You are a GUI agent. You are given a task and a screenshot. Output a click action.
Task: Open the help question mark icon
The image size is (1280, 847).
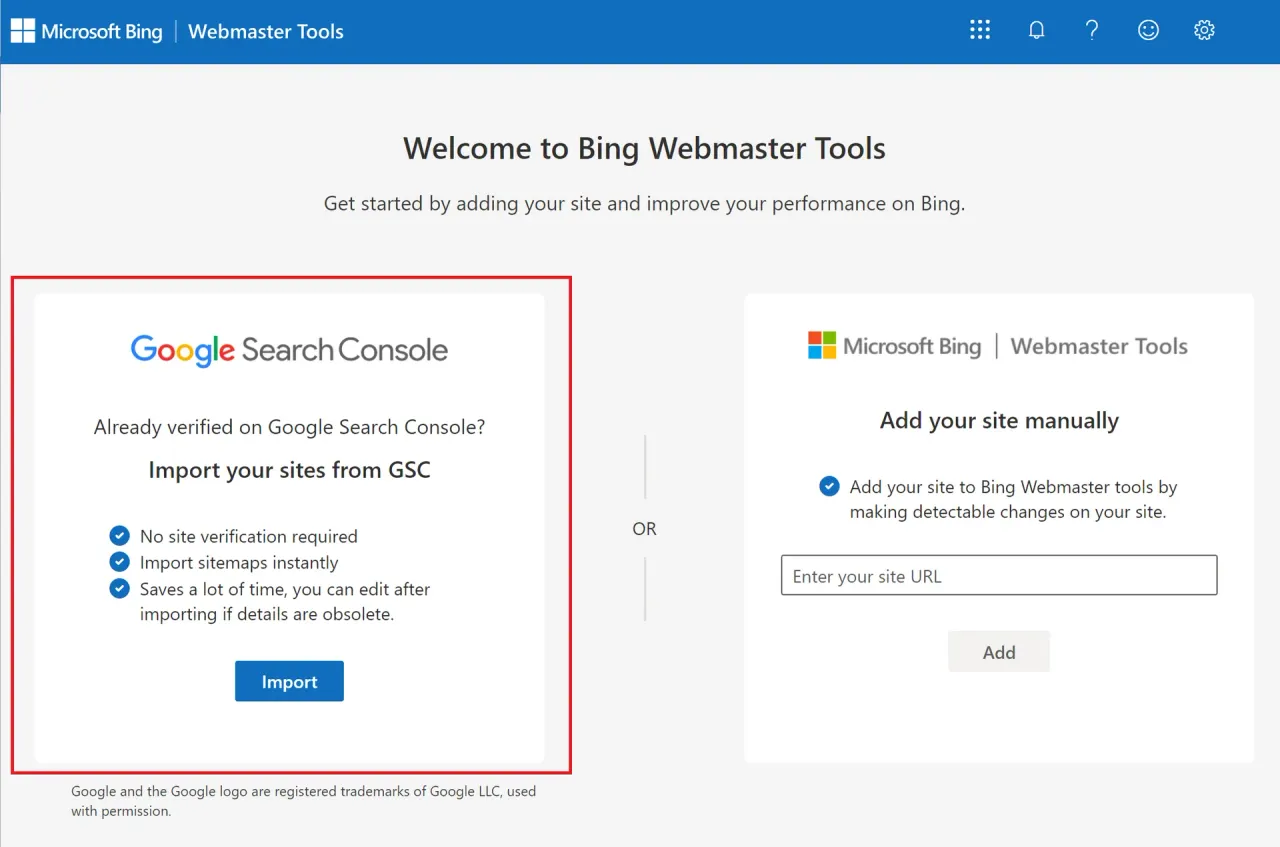click(x=1092, y=30)
